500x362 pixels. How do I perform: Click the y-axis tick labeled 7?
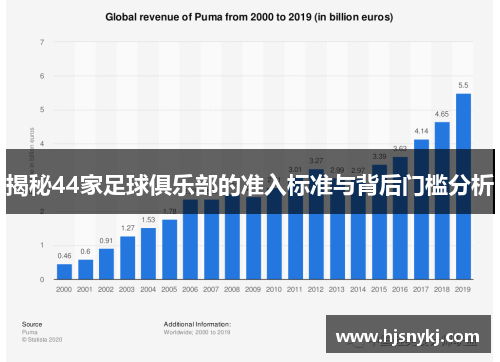pos(42,42)
